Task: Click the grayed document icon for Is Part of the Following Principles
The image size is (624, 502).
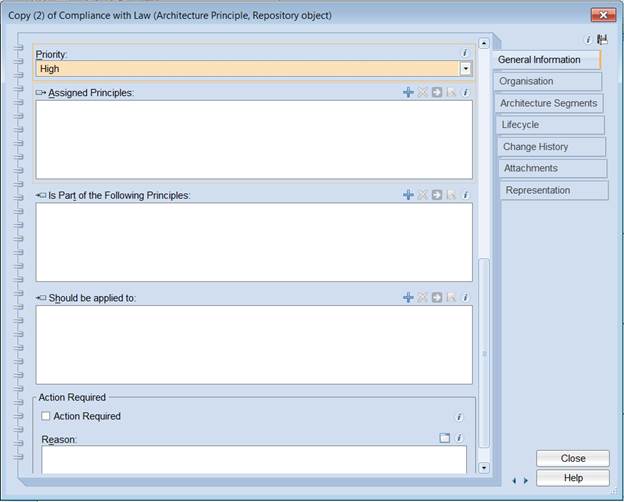Action: point(451,195)
